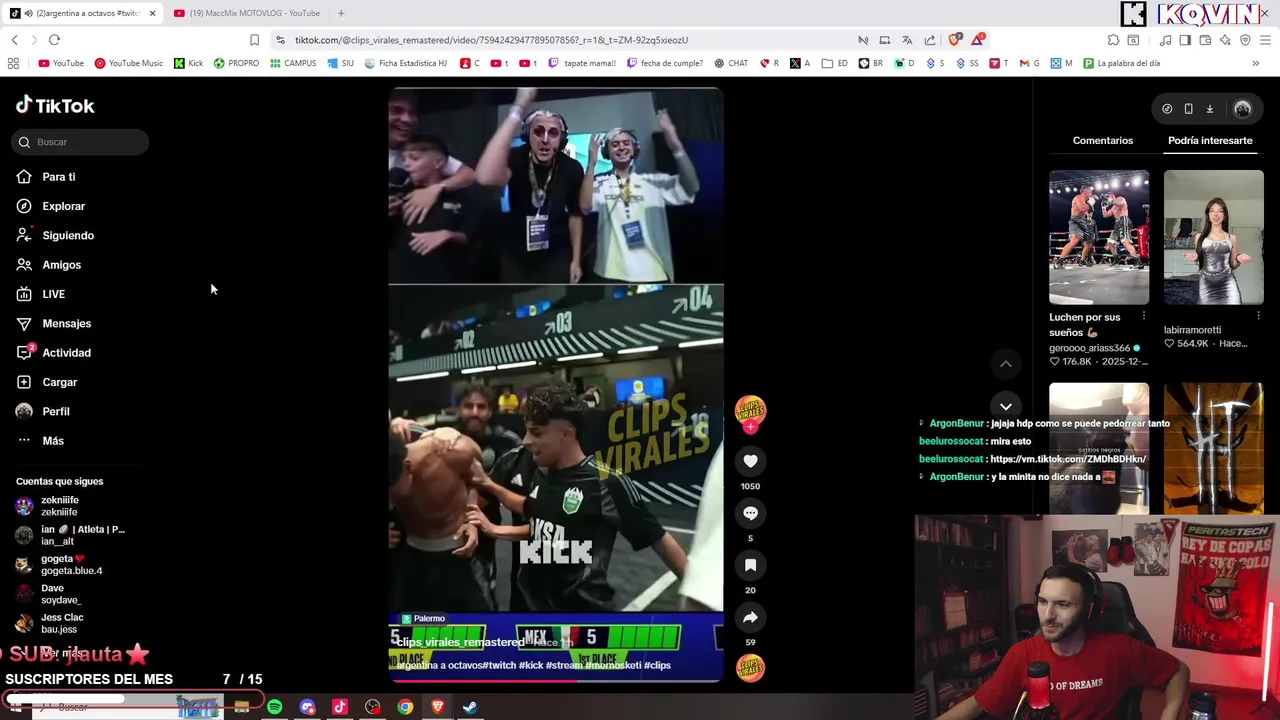The height and width of the screenshot is (720, 1280).
Task: Open Google Chrome from taskbar
Action: point(405,707)
